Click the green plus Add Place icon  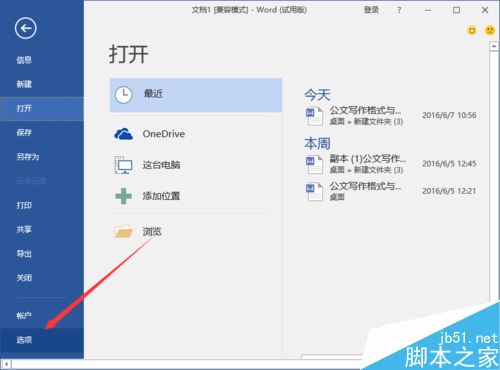coord(124,196)
